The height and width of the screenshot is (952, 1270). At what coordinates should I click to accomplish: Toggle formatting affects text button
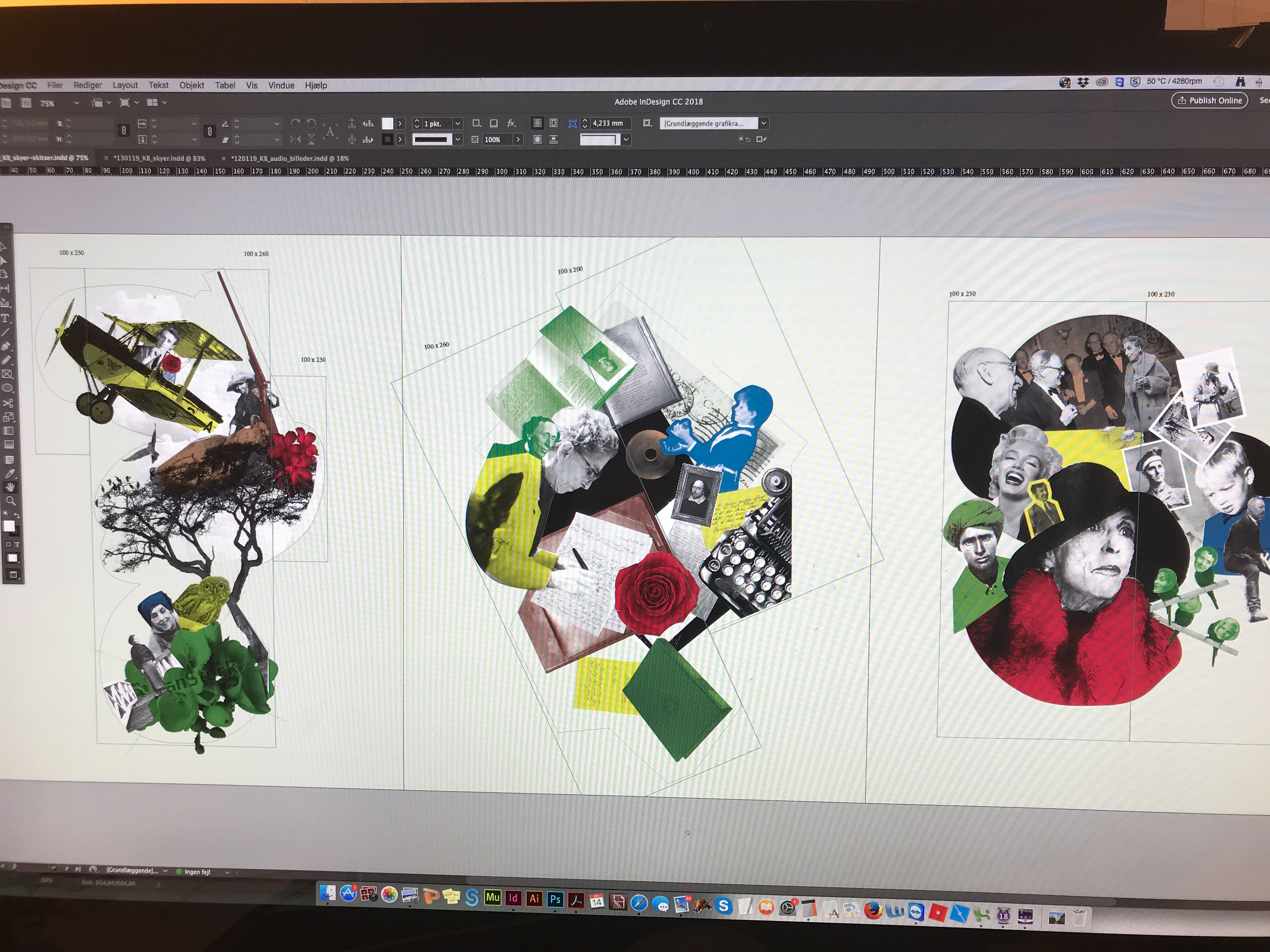click(17, 544)
